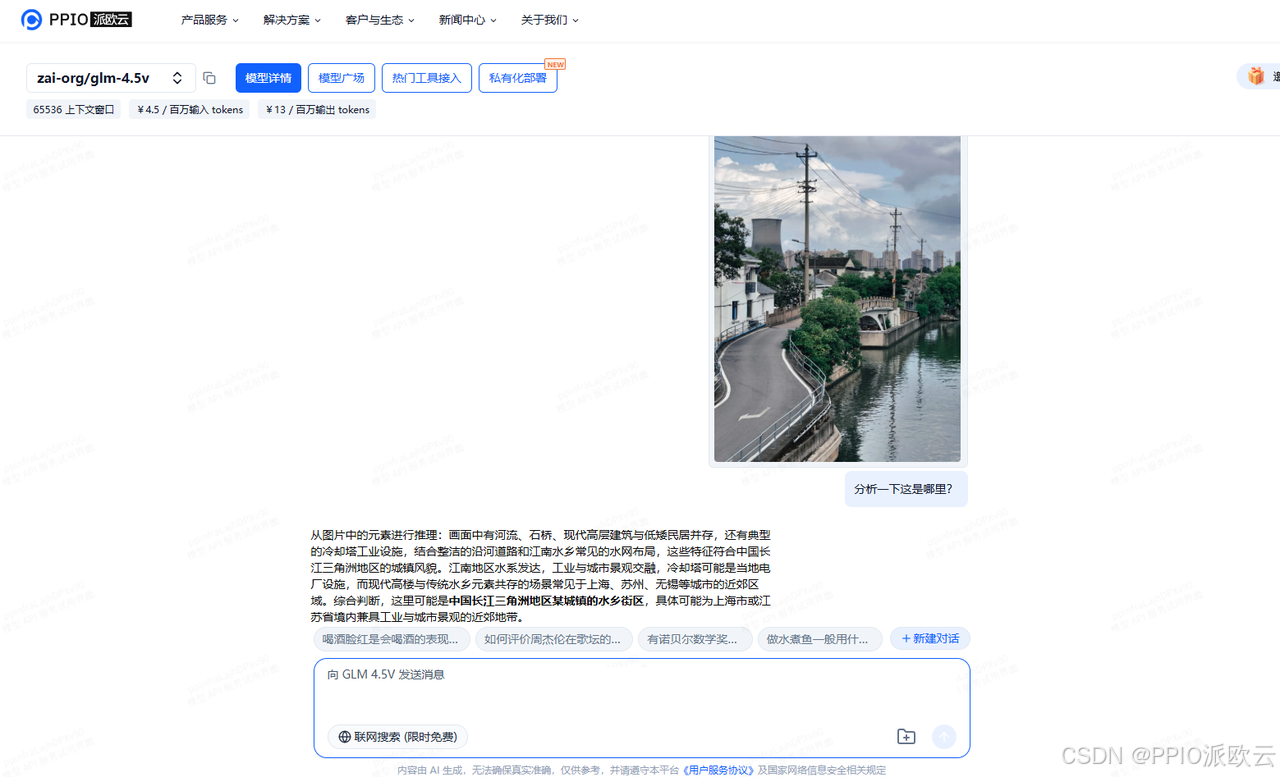Choose suggestion 做水煮鱼一般用什...
The image size is (1280, 777).
pos(818,639)
